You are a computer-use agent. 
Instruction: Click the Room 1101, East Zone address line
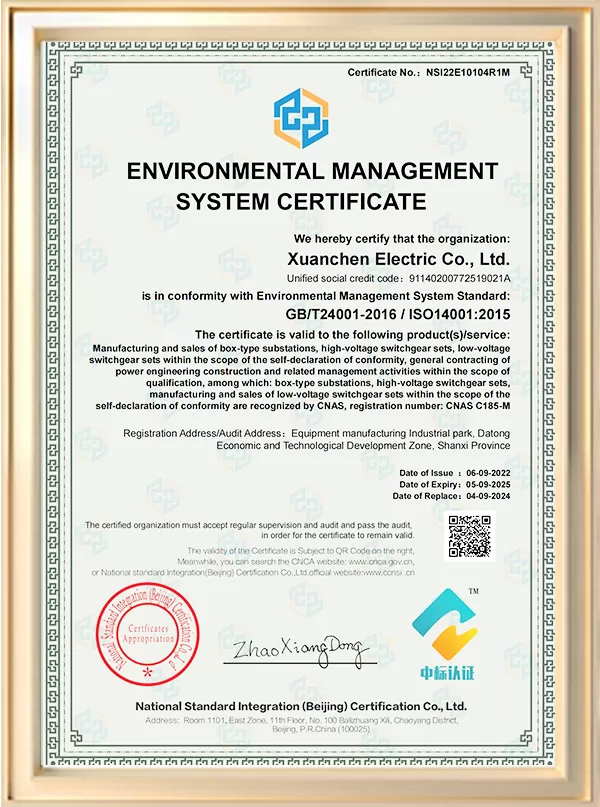click(x=302, y=721)
